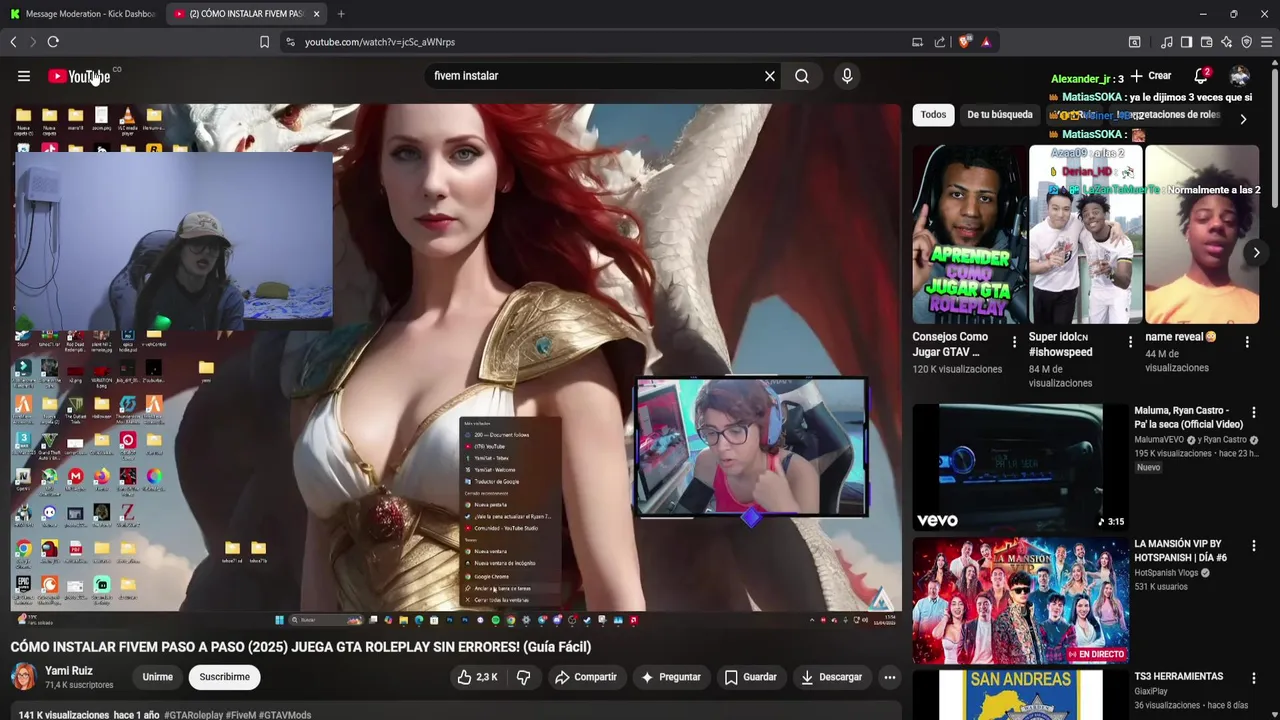Open LA MANSIÓN VIP live thumbnail

point(1020,601)
